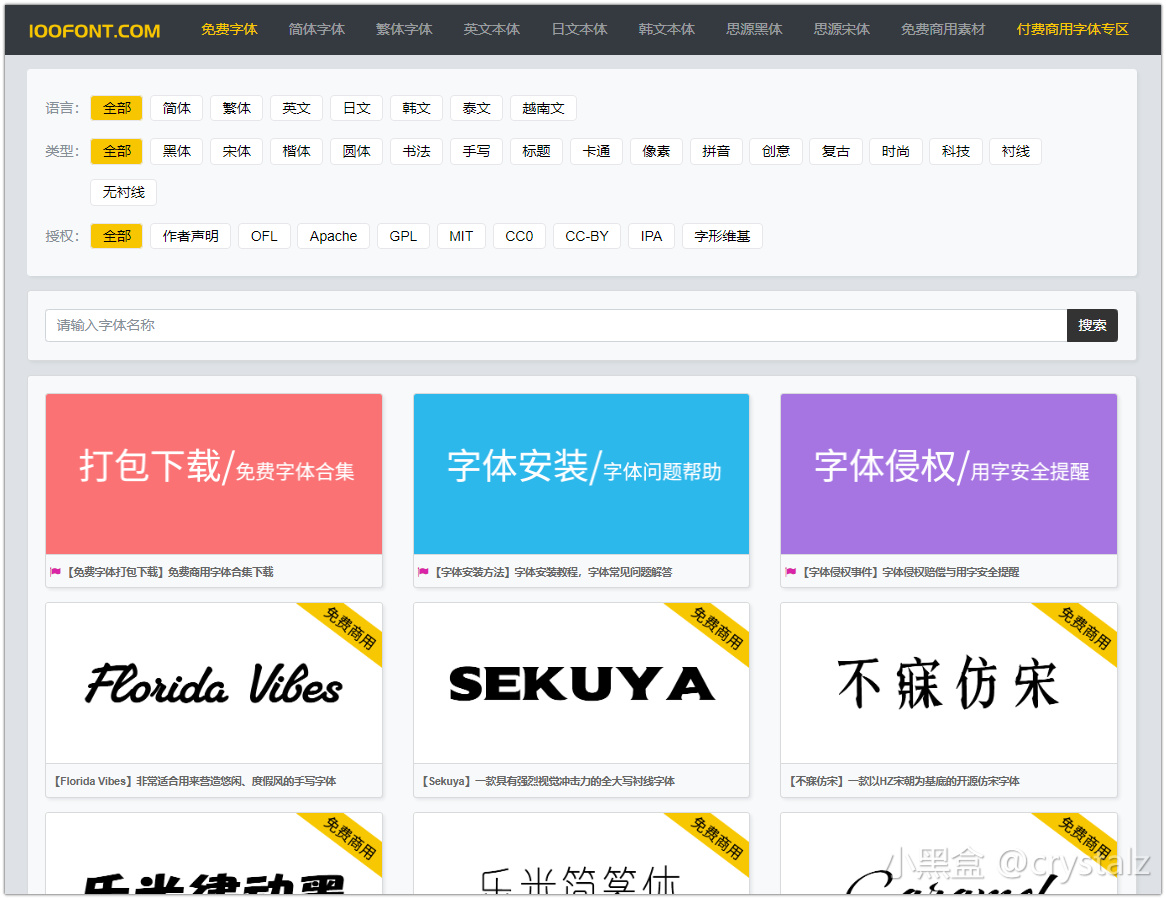The image size is (1166, 899).
Task: Open 免费商用素材 in the navigation bar
Action: (943, 29)
